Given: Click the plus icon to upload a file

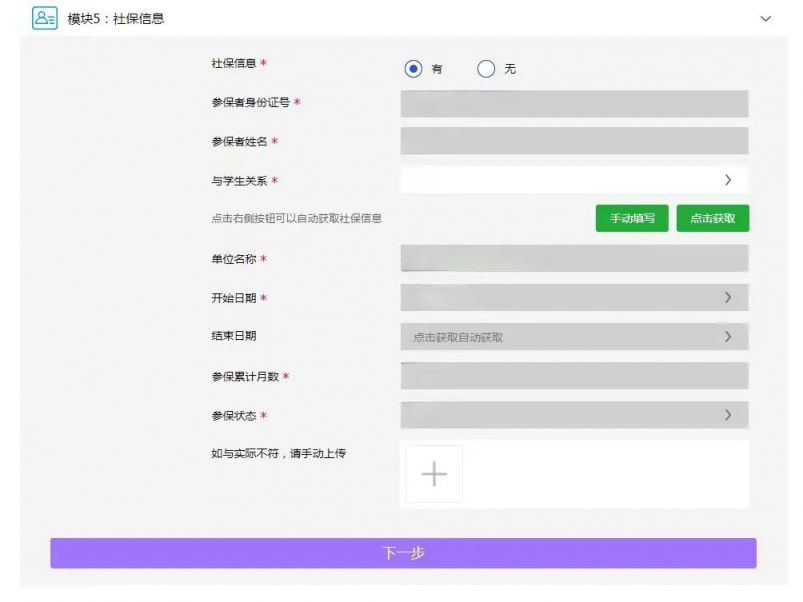Looking at the screenshot, I should pos(434,474).
